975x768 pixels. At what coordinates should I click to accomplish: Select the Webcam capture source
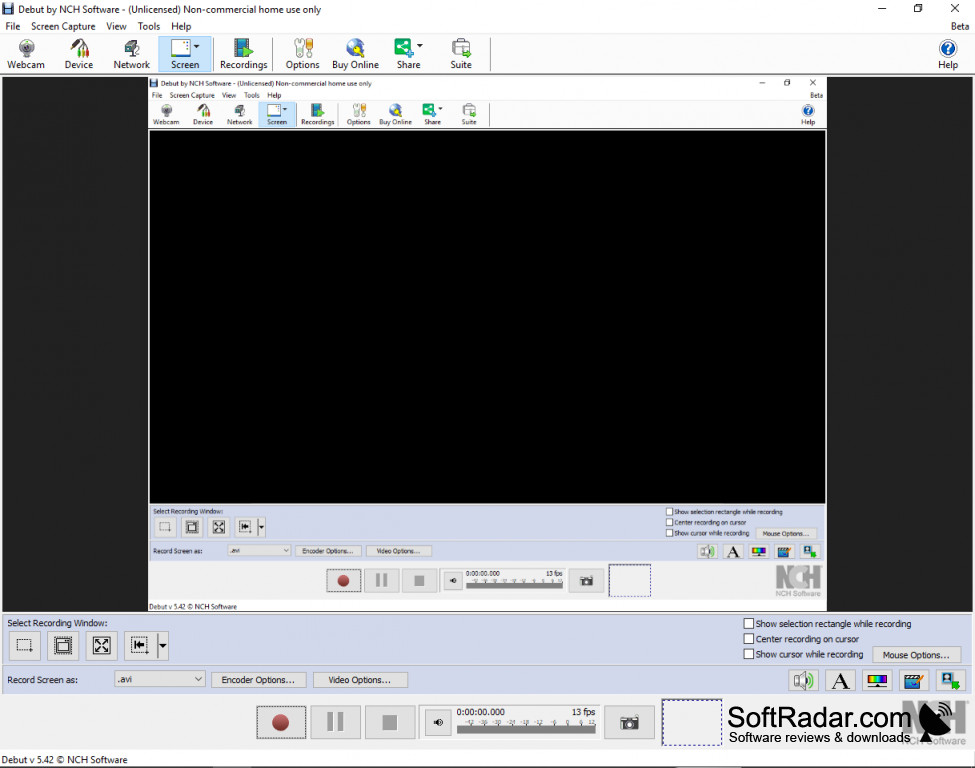[26, 54]
